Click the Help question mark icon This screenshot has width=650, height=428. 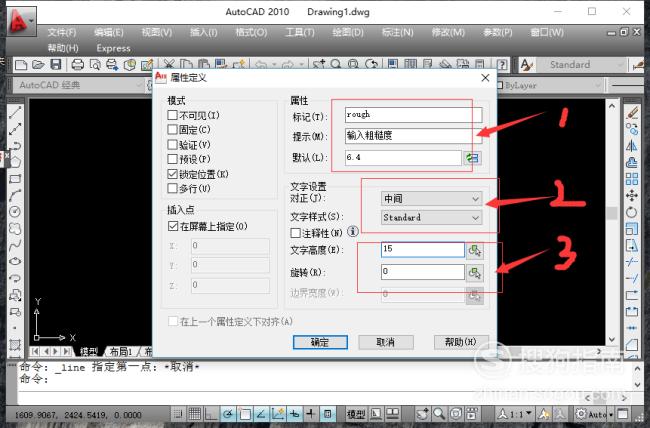pyautogui.click(x=502, y=65)
